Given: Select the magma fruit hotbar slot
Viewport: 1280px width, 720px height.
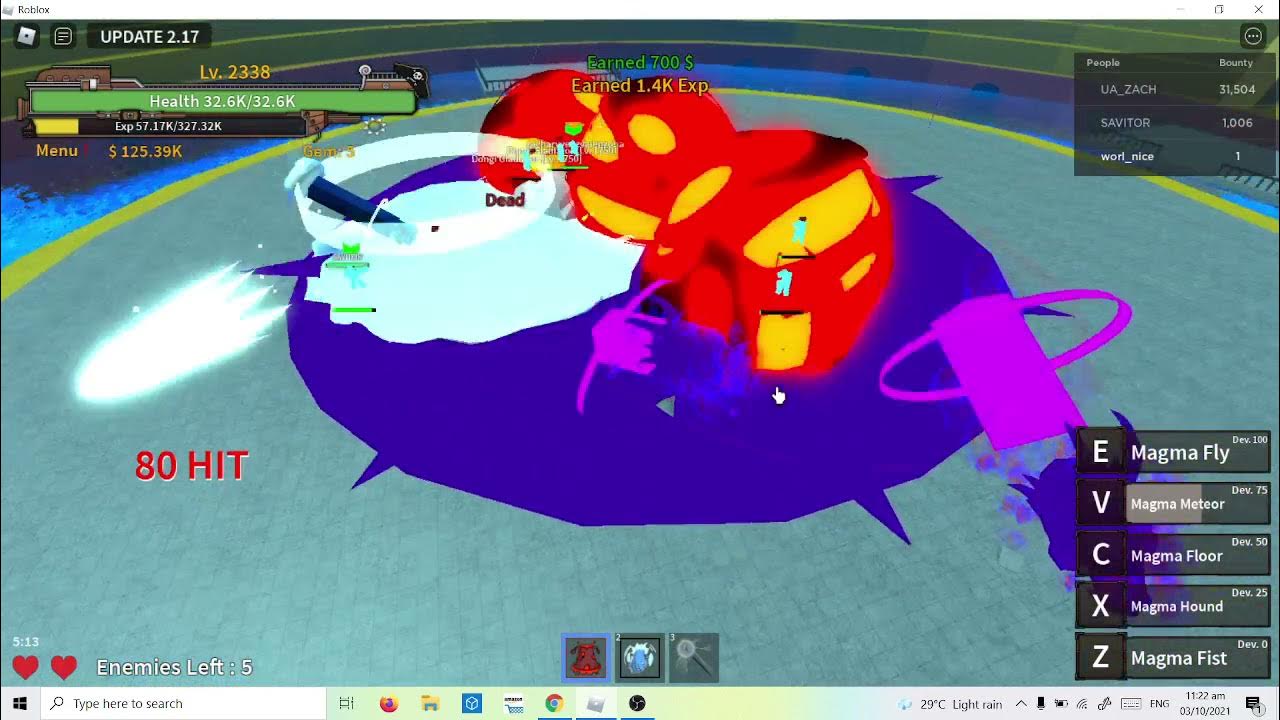Looking at the screenshot, I should pyautogui.click(x=586, y=658).
